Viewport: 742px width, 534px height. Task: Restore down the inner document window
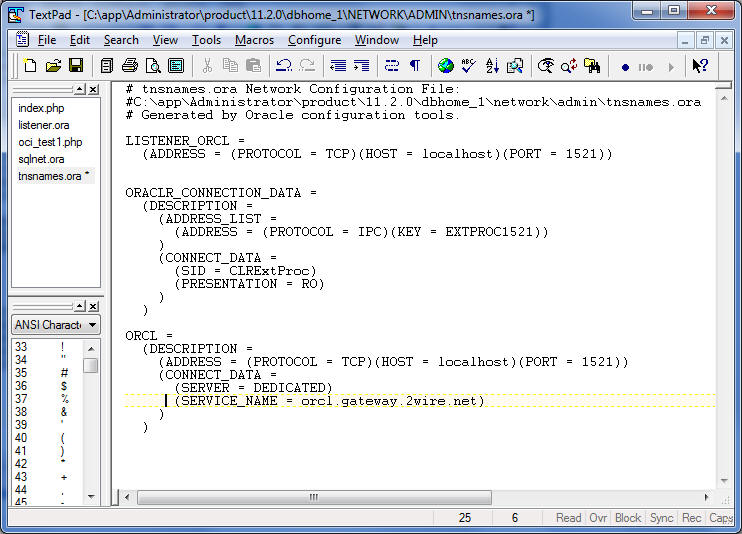pyautogui.click(x=704, y=40)
